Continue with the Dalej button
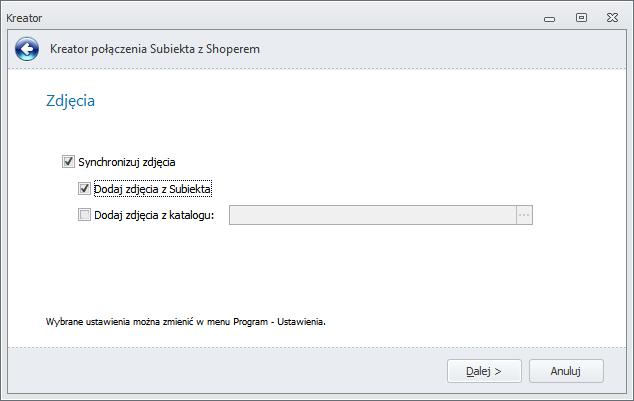This screenshot has height=401, width=634. pyautogui.click(x=484, y=371)
